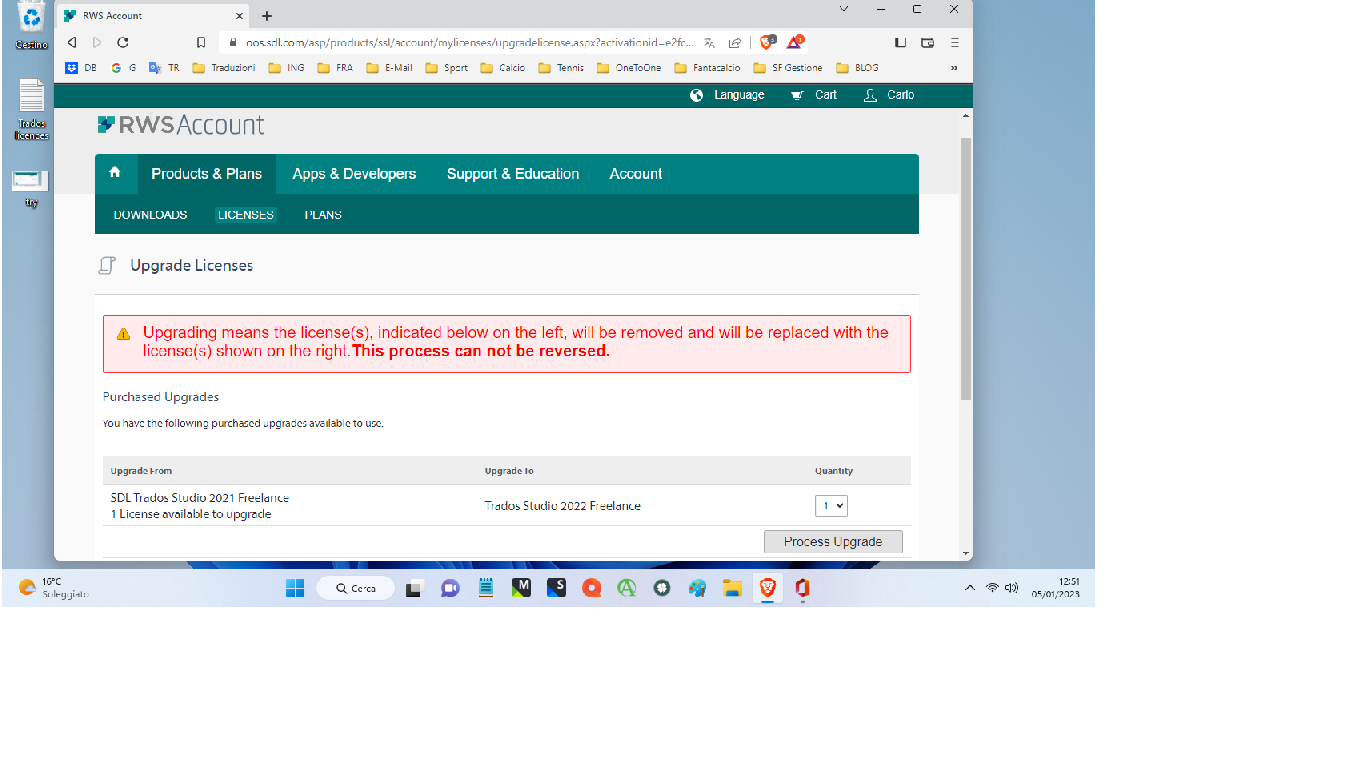Click the scroll icon beside Upgrade Licenses heading

[107, 264]
